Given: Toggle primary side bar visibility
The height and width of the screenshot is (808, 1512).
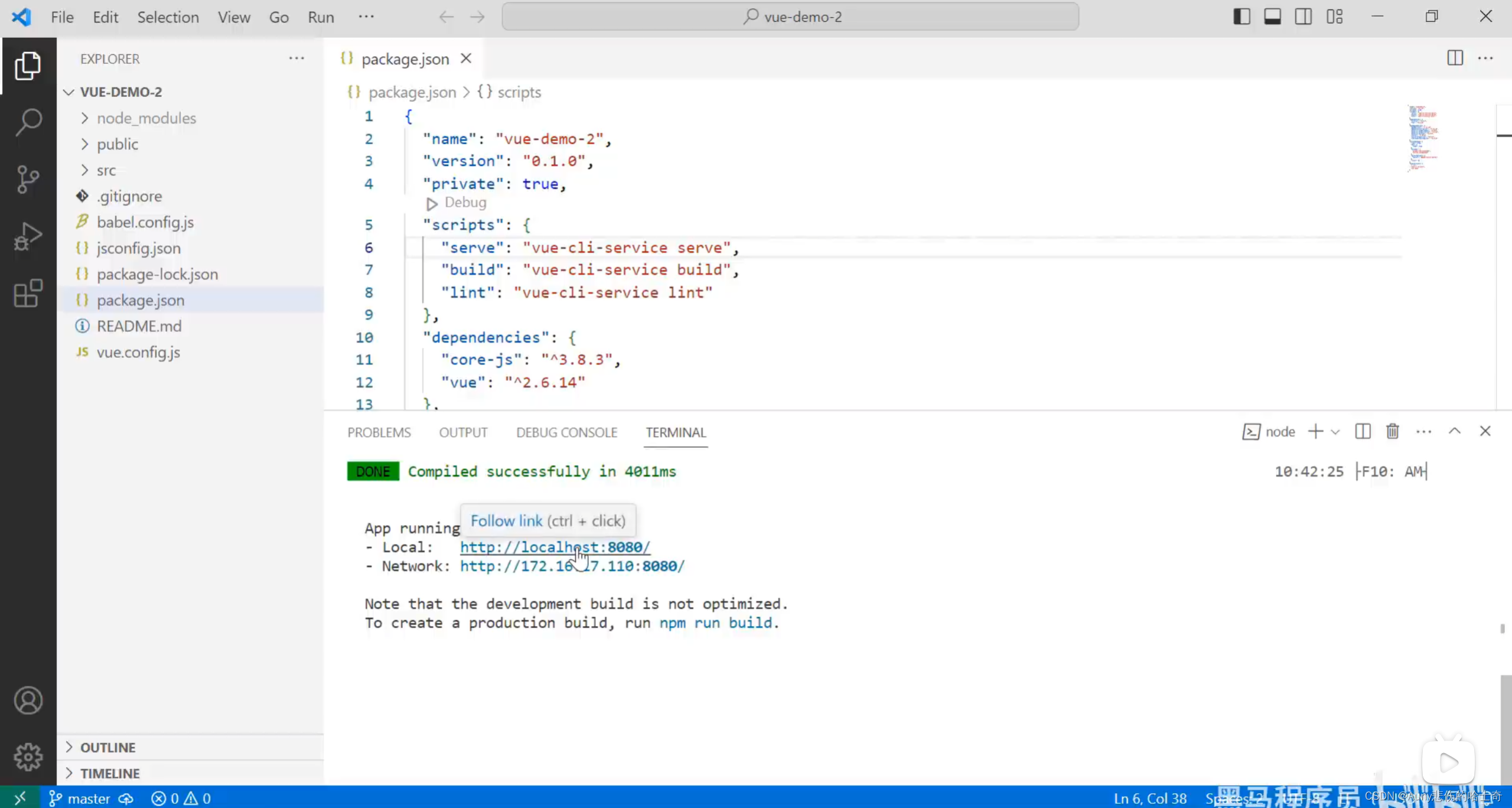Looking at the screenshot, I should 1241,17.
